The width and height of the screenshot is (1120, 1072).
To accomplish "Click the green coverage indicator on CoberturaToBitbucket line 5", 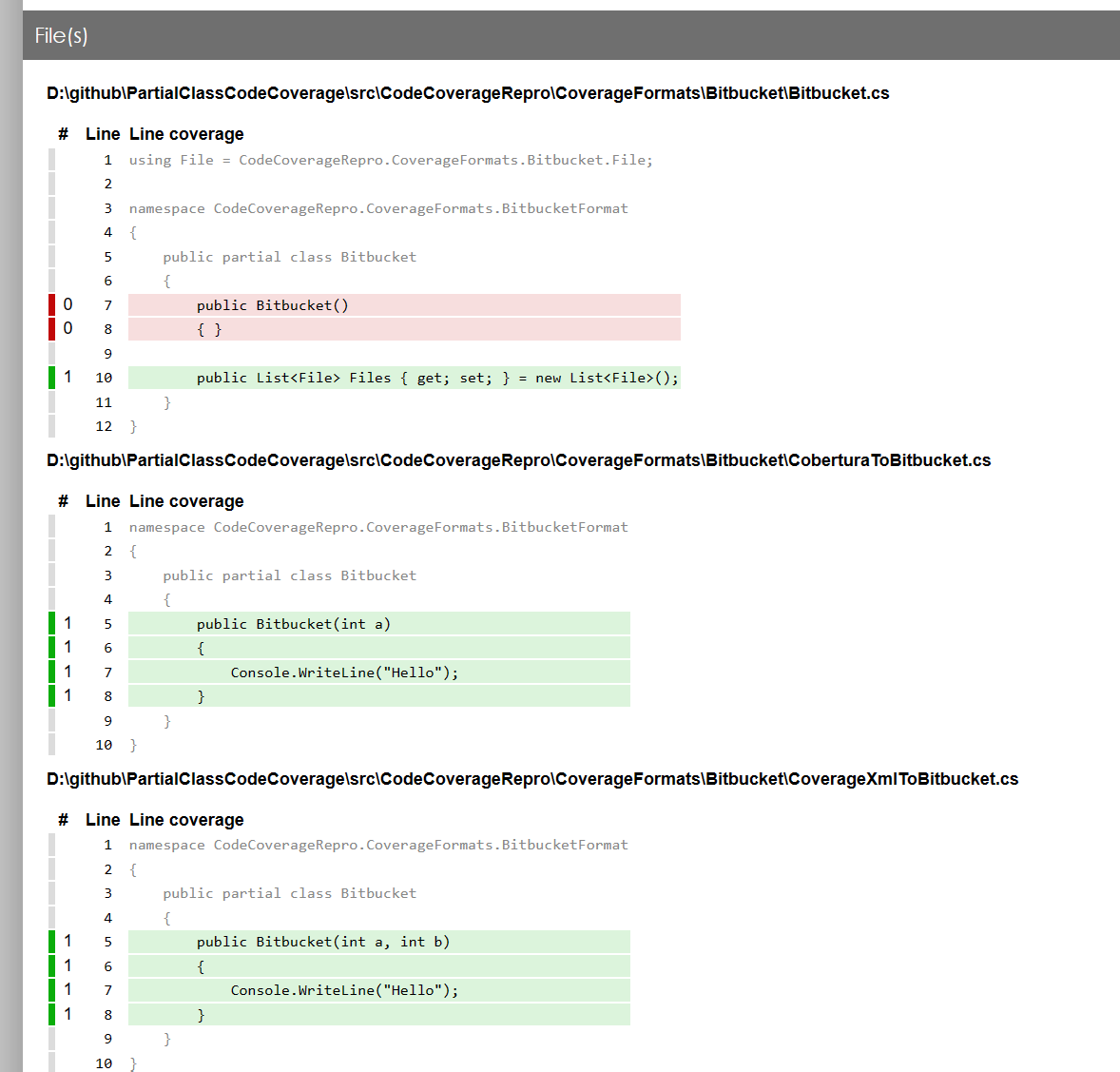I will [52, 623].
